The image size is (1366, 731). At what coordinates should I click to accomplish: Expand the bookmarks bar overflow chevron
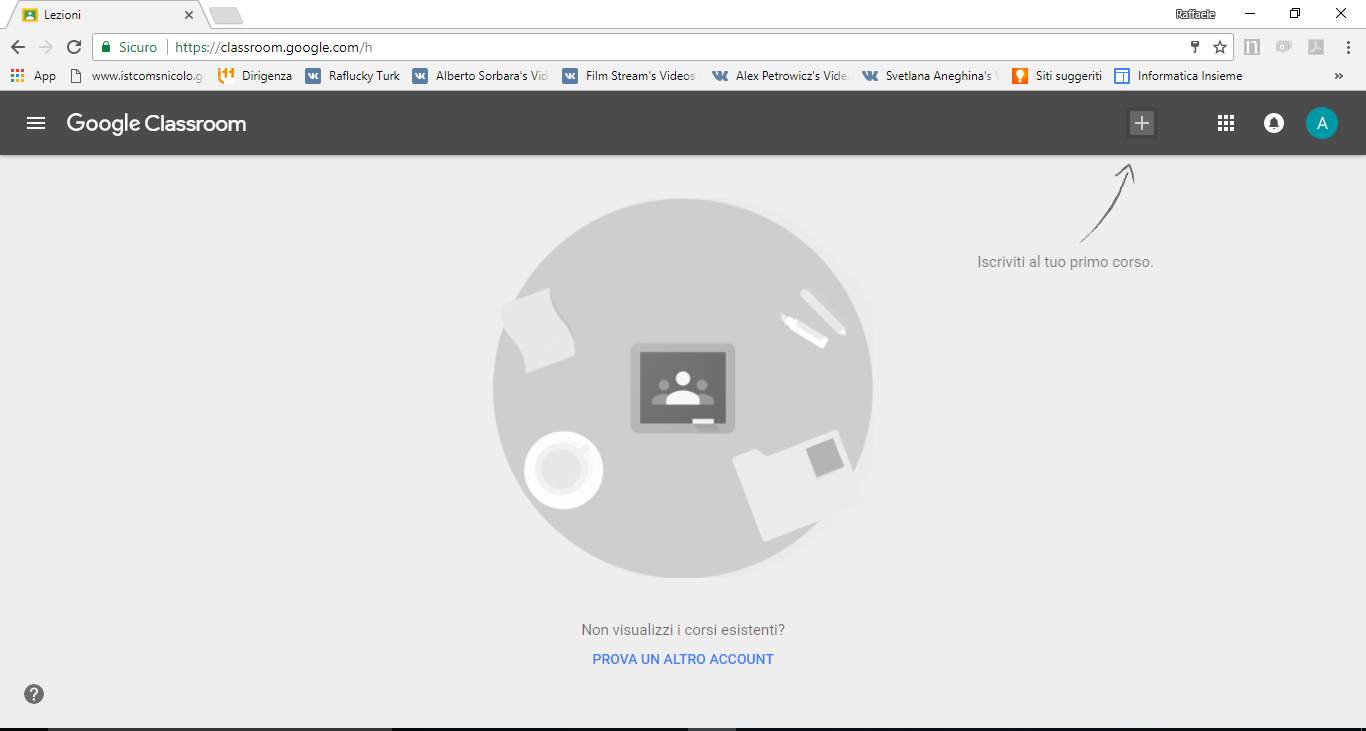(x=1338, y=76)
